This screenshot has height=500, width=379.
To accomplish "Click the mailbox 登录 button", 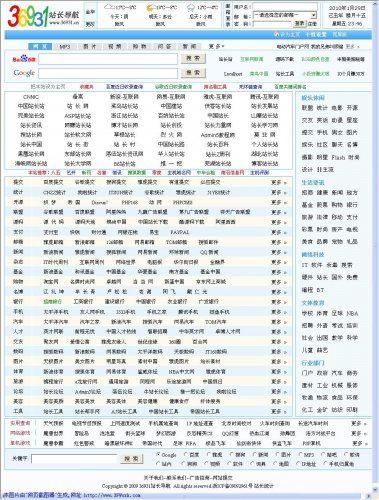I will (x=300, y=23).
